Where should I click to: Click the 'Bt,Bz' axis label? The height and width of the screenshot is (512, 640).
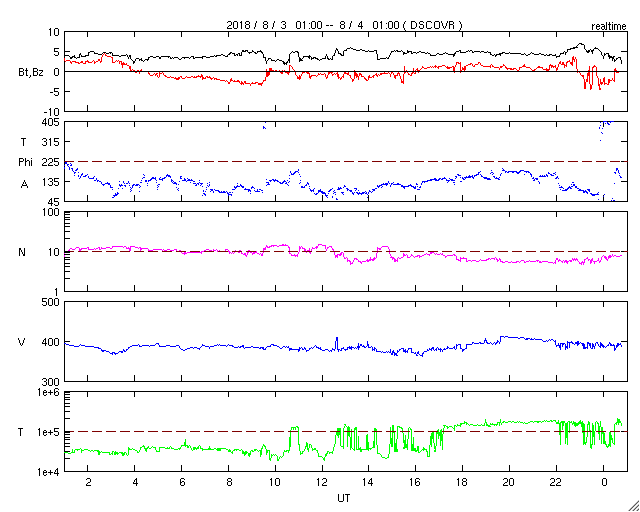(31, 74)
